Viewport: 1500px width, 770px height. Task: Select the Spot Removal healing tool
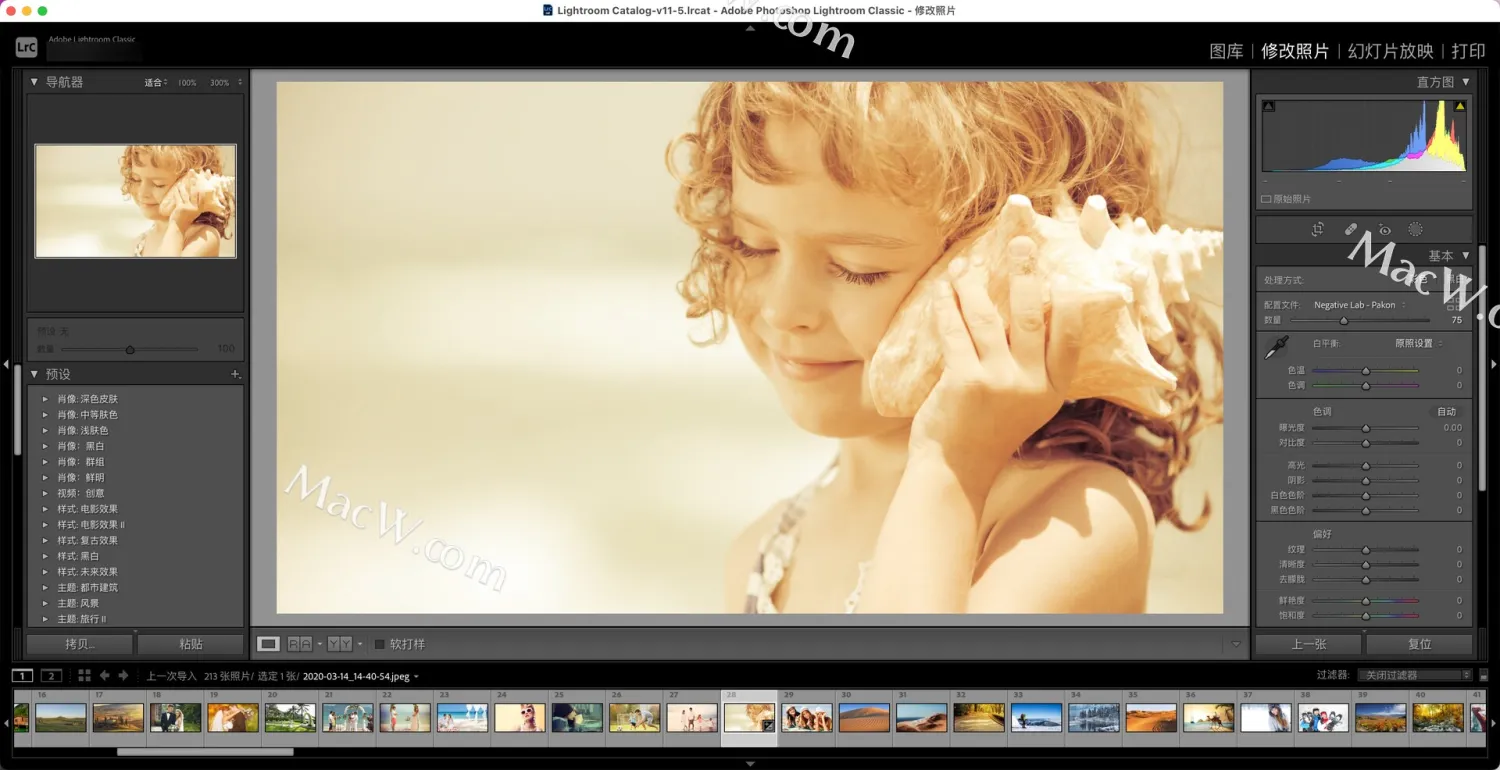(x=1351, y=229)
